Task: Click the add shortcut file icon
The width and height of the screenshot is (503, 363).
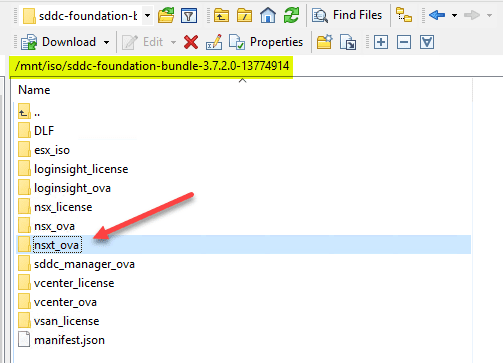Action: pos(348,42)
